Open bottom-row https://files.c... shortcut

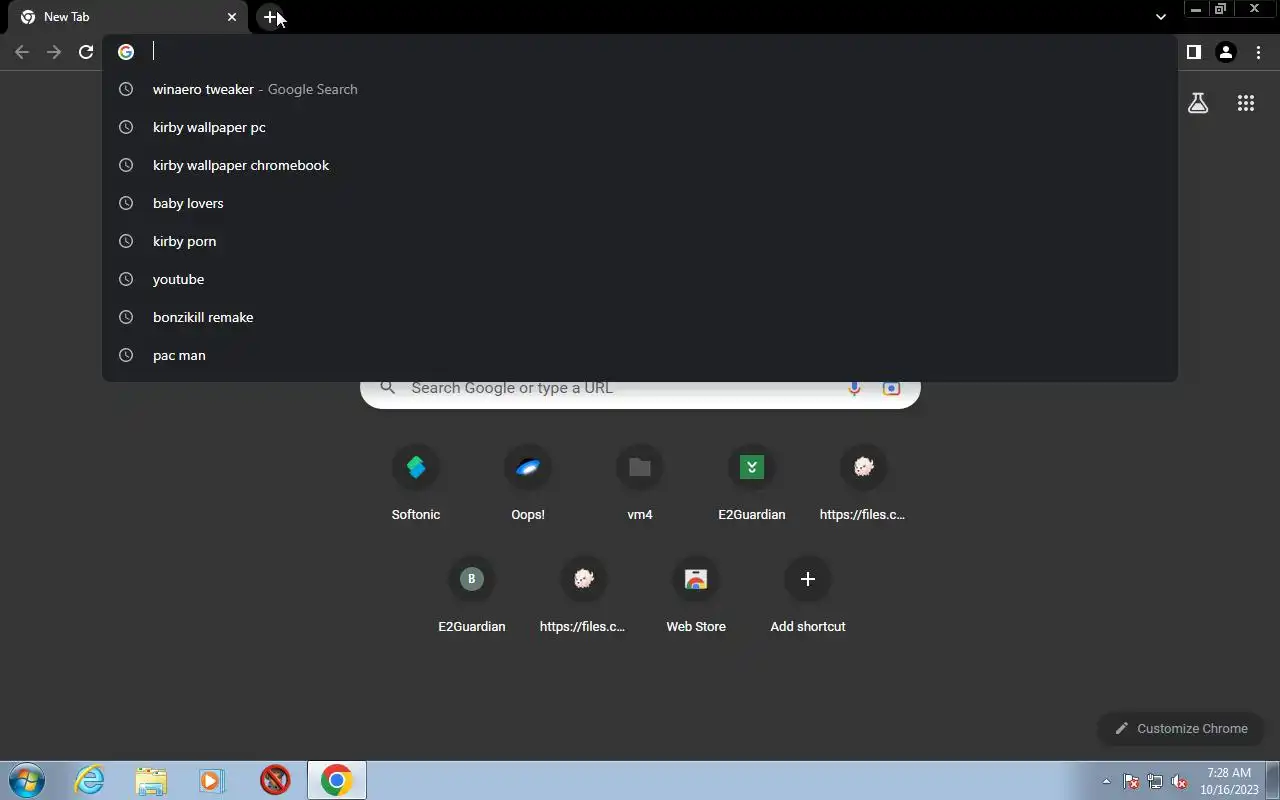584,596
